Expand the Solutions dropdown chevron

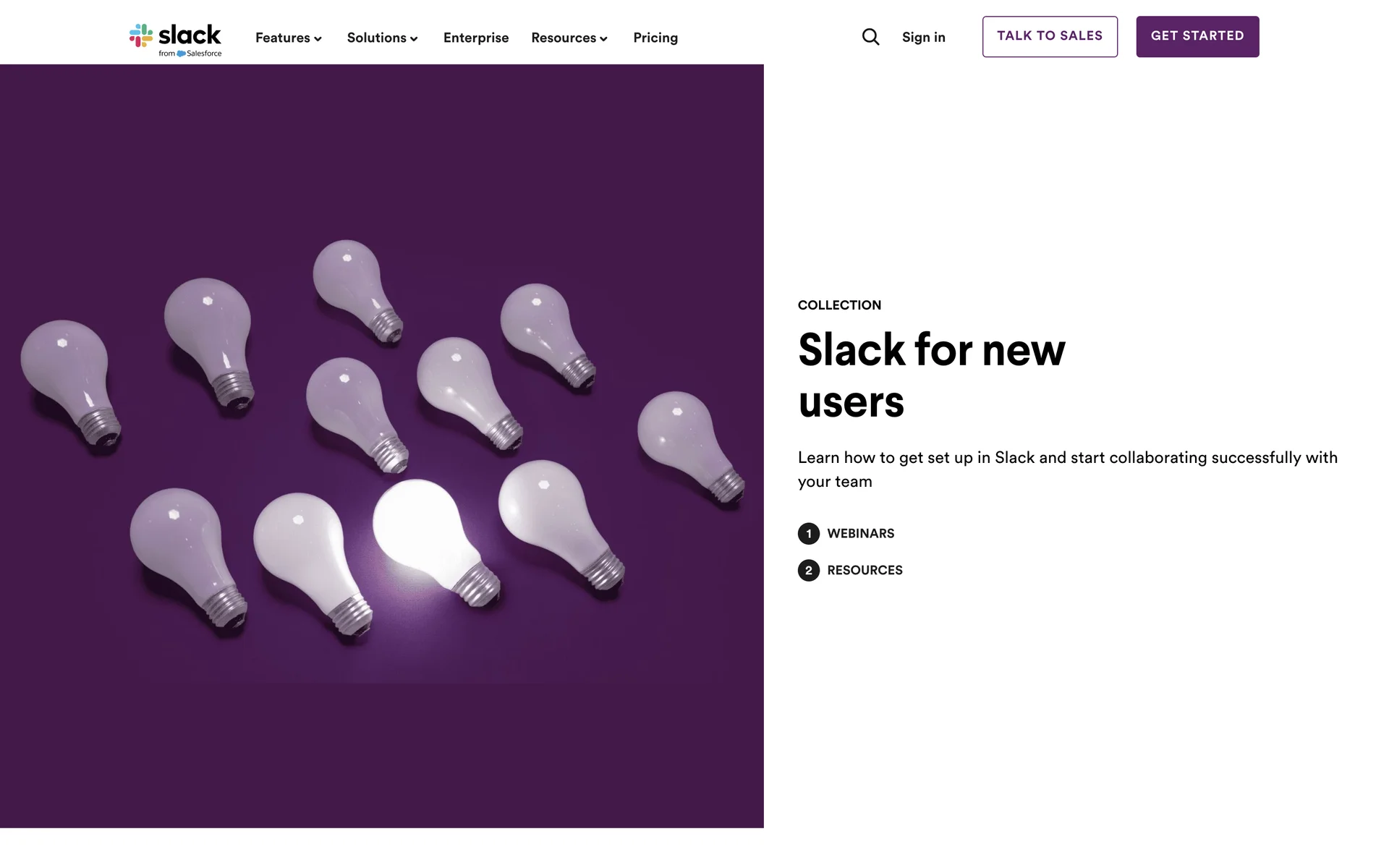[x=414, y=39]
